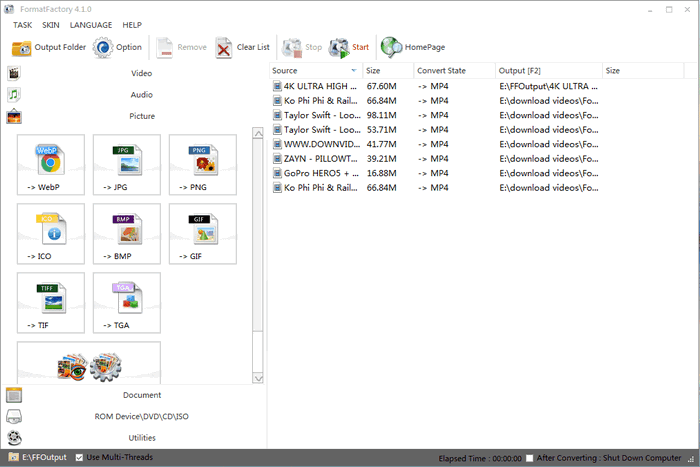Click the Utilities film reel icon

point(14,438)
